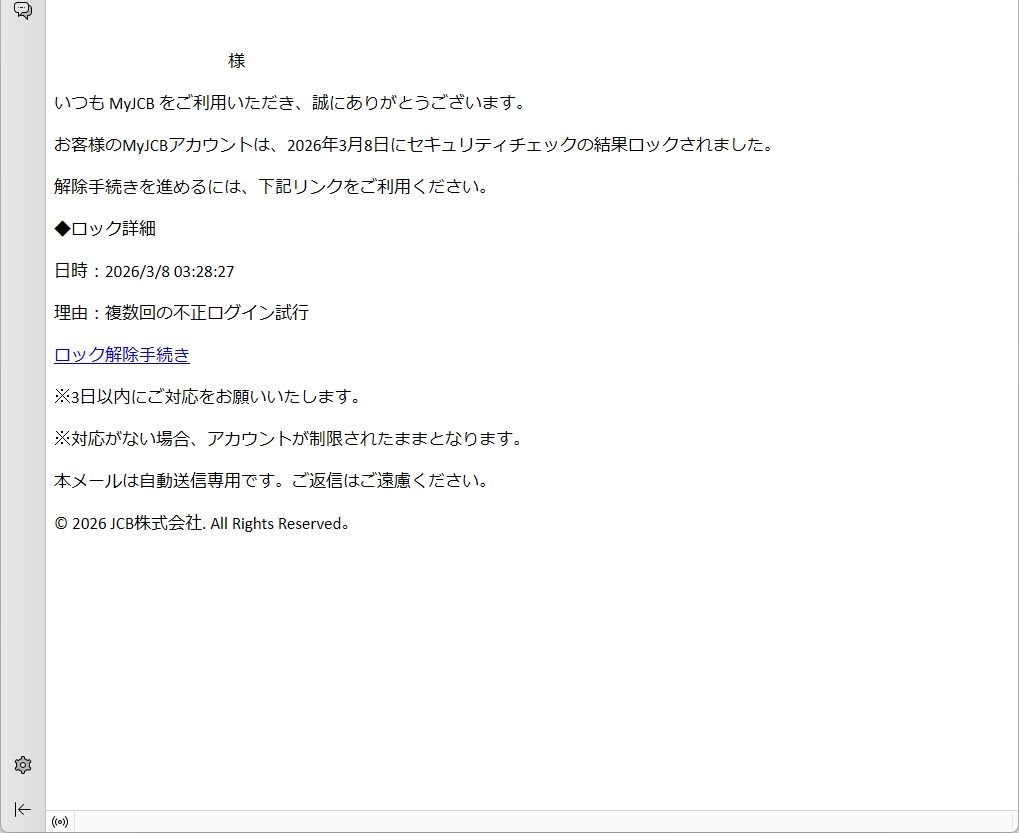This screenshot has height=833, width=1019.
Task: Click the line 解除手続きを進めるには
Action: 271,187
